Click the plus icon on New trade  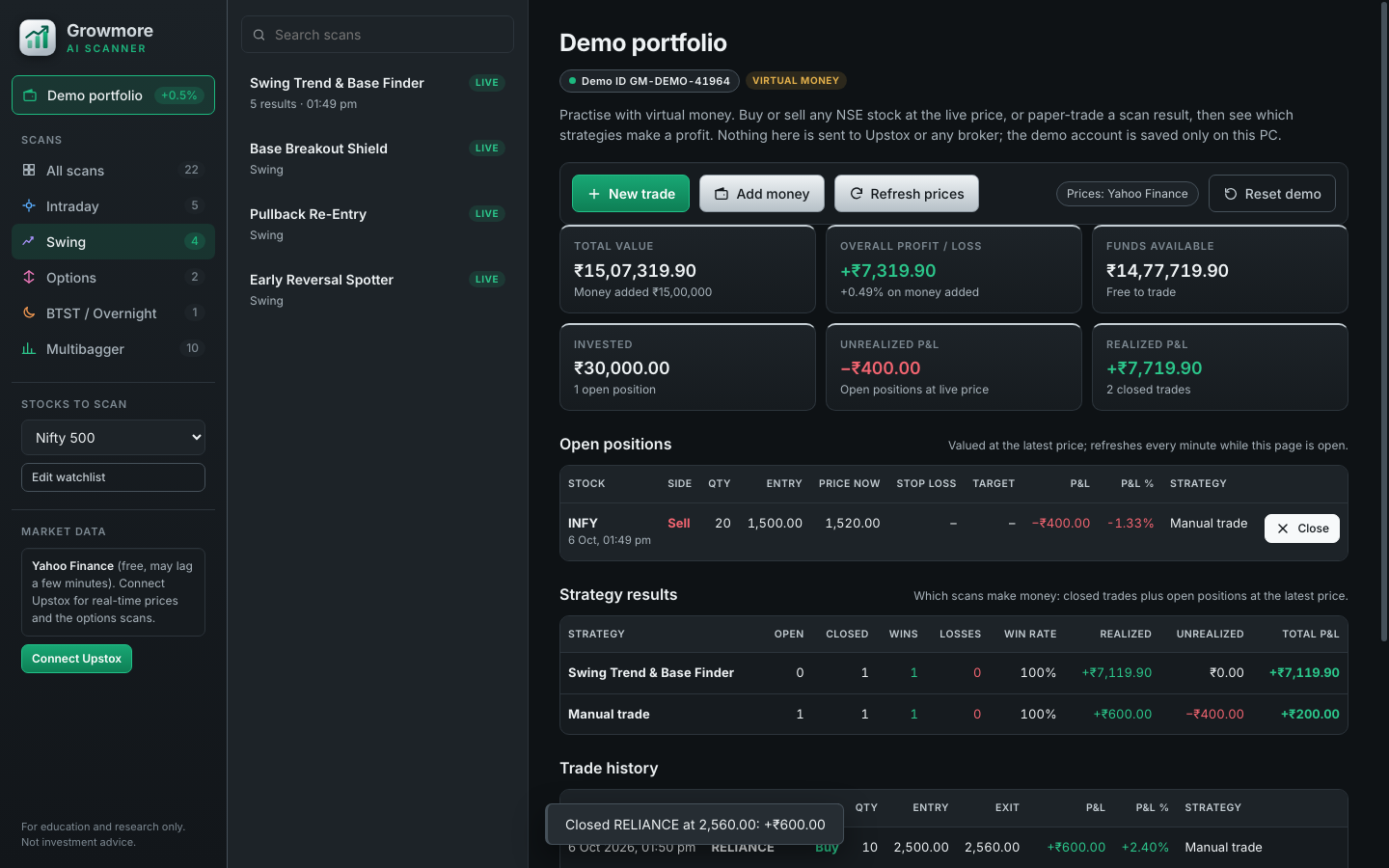[594, 194]
